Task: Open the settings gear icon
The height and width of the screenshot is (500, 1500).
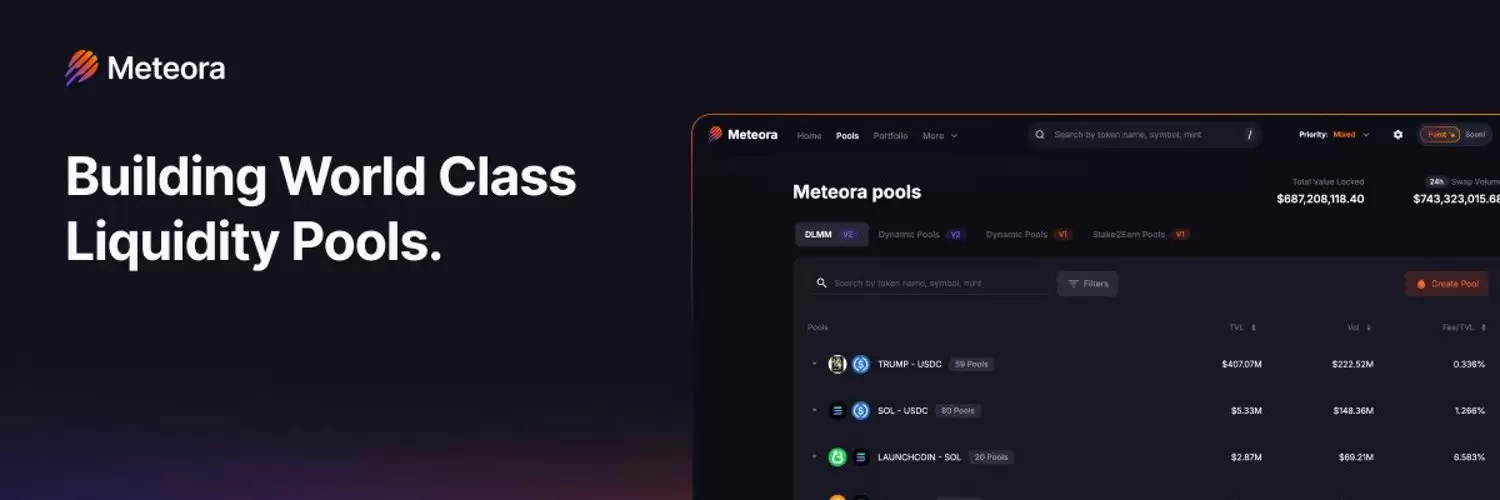Action: tap(1398, 135)
